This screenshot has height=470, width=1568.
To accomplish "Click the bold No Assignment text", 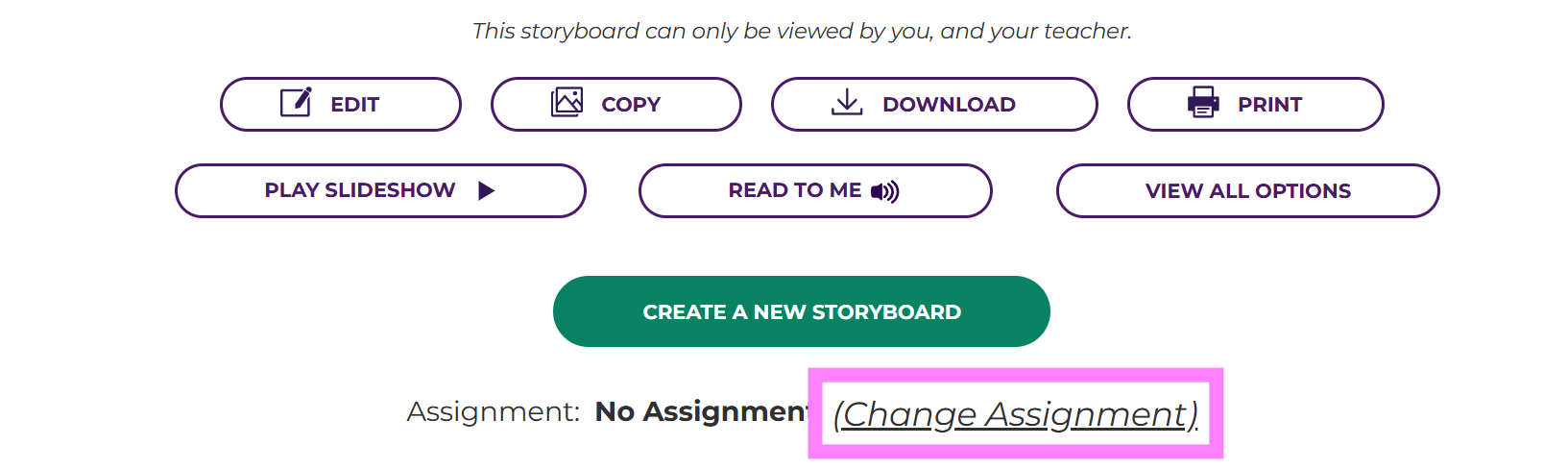I will coord(701,411).
